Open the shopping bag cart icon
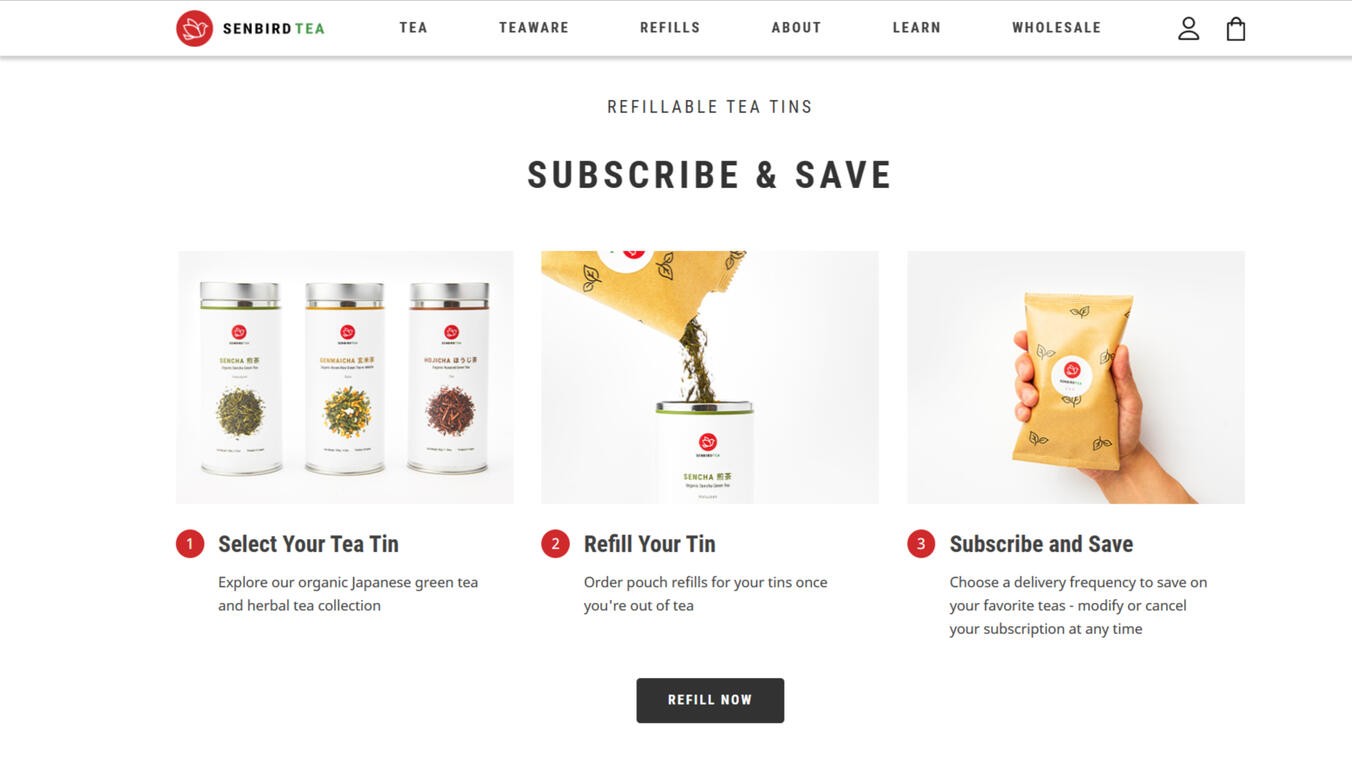 1236,28
